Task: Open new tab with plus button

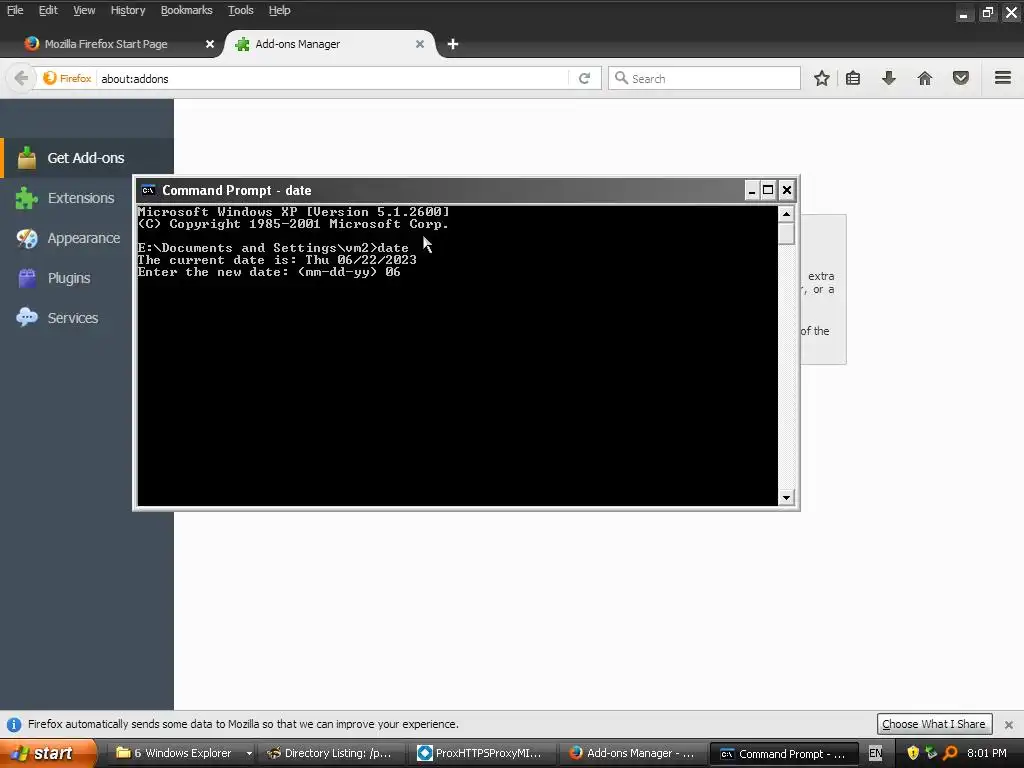Action: tap(453, 44)
